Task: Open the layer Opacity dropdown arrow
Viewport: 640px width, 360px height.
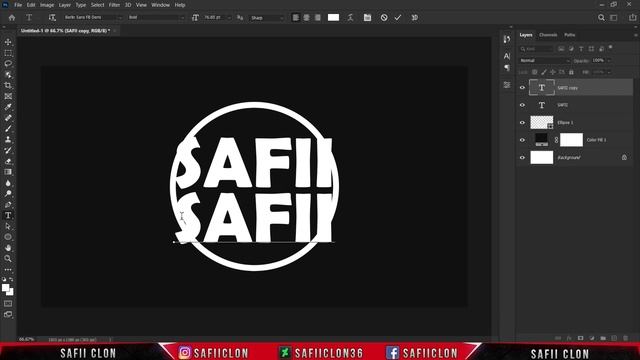Action: click(609, 60)
